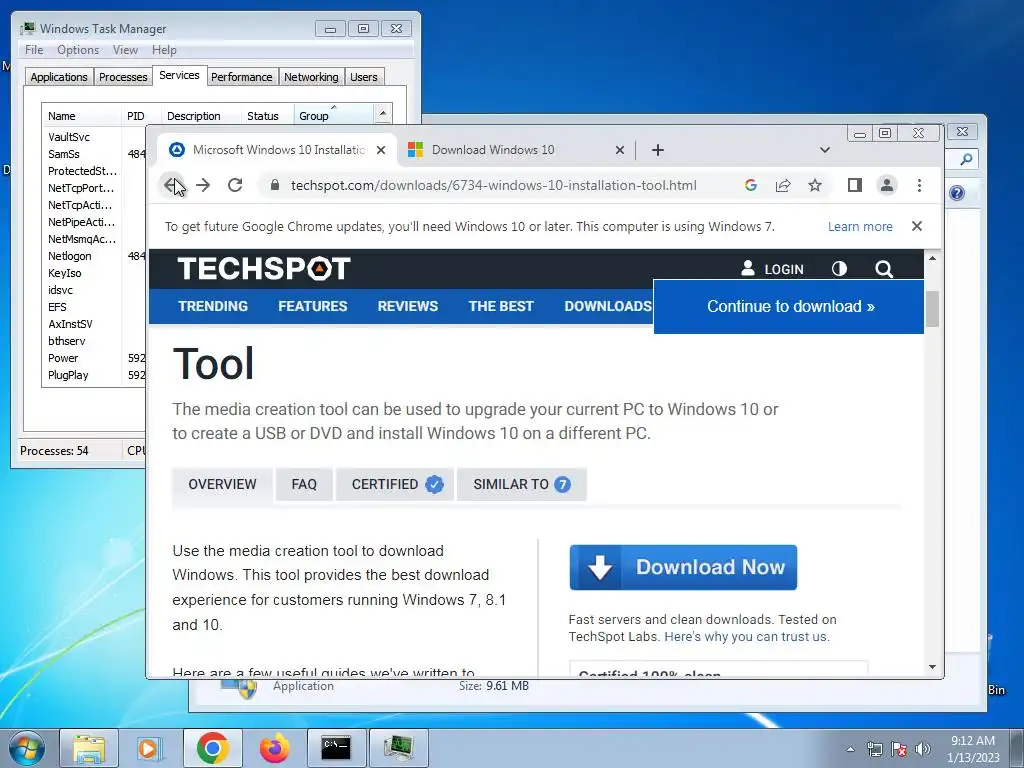Open Chrome side panel icon

pyautogui.click(x=854, y=185)
